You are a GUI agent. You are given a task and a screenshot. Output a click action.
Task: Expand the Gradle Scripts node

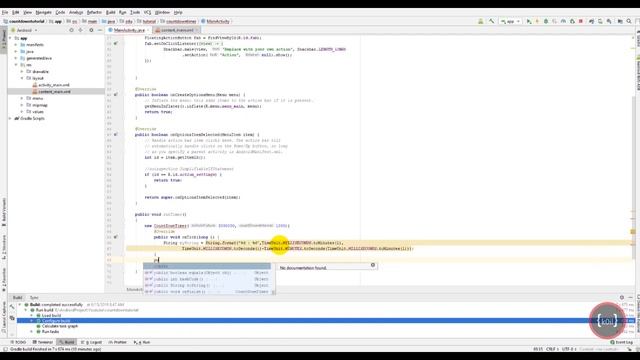(x=11, y=118)
